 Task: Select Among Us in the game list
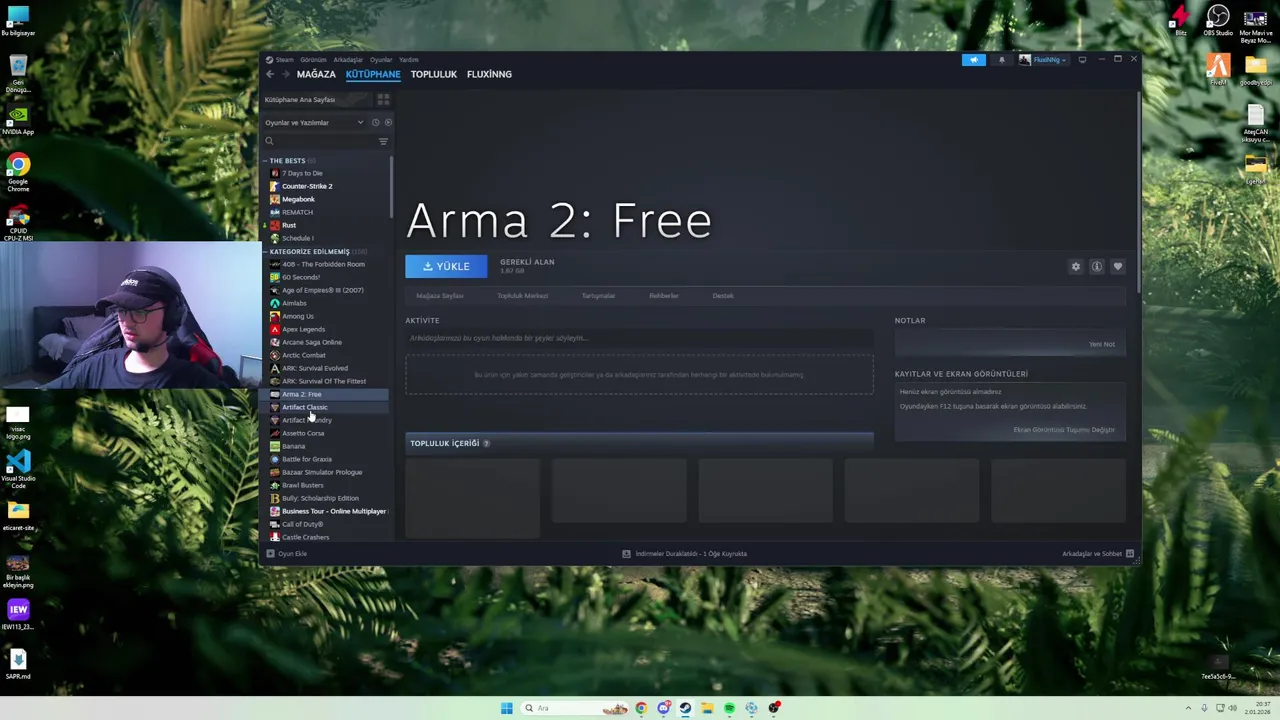pos(297,316)
